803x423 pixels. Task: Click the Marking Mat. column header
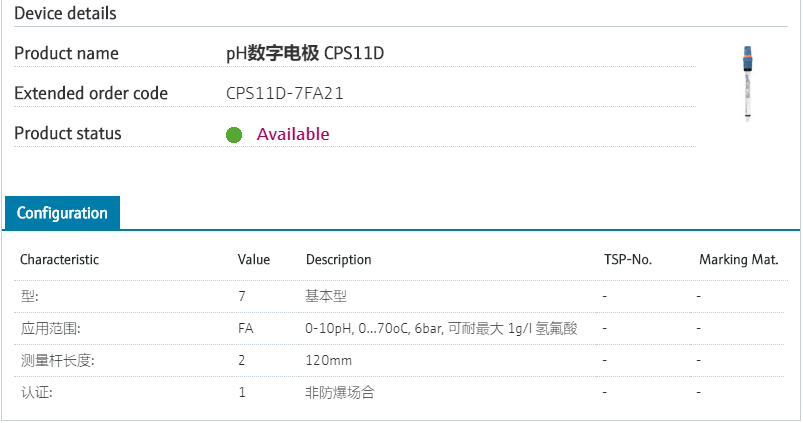[x=738, y=260]
